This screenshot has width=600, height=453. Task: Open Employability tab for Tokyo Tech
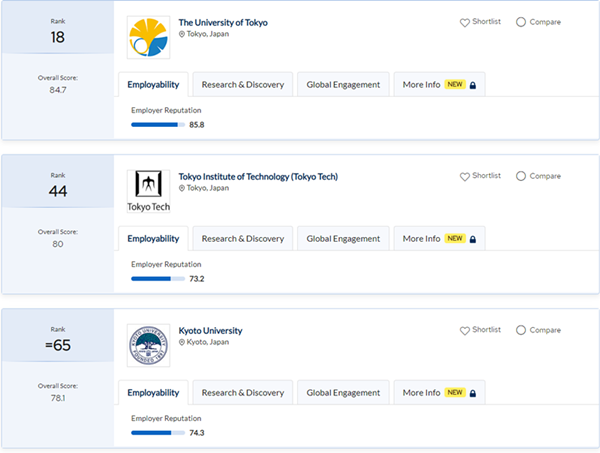point(153,239)
